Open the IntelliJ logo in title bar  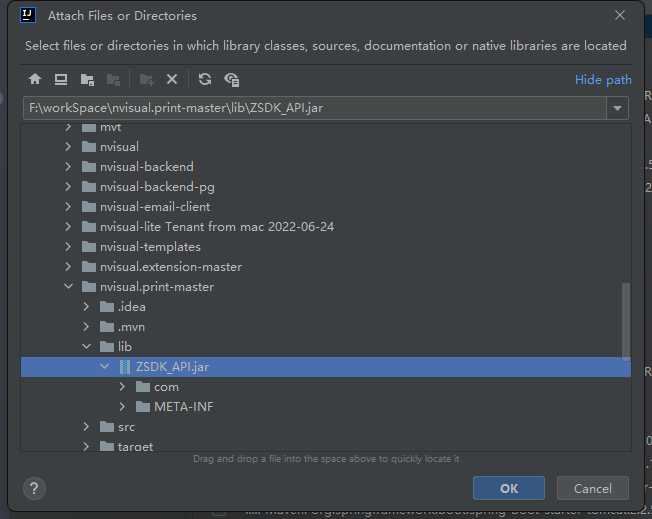click(28, 15)
